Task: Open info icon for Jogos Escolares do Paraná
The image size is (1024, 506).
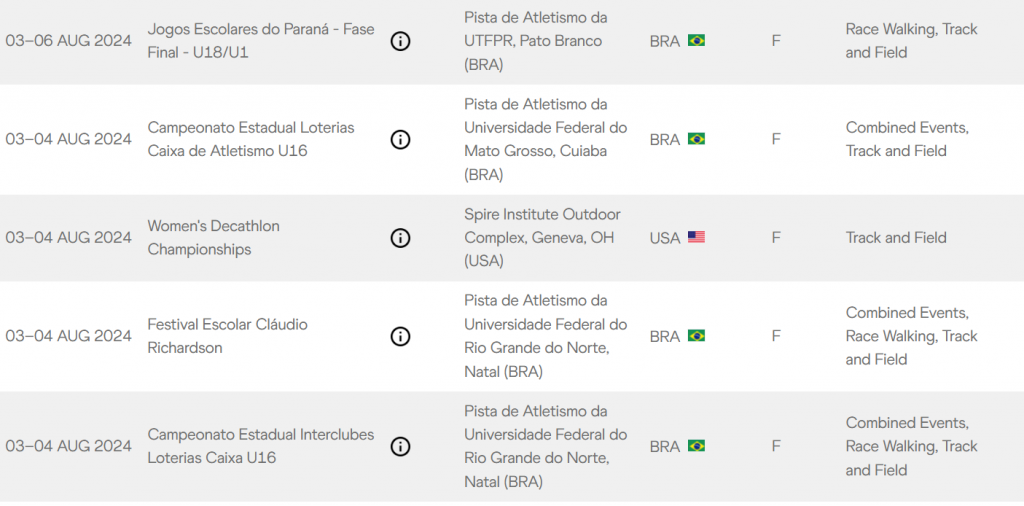Action: coord(400,42)
